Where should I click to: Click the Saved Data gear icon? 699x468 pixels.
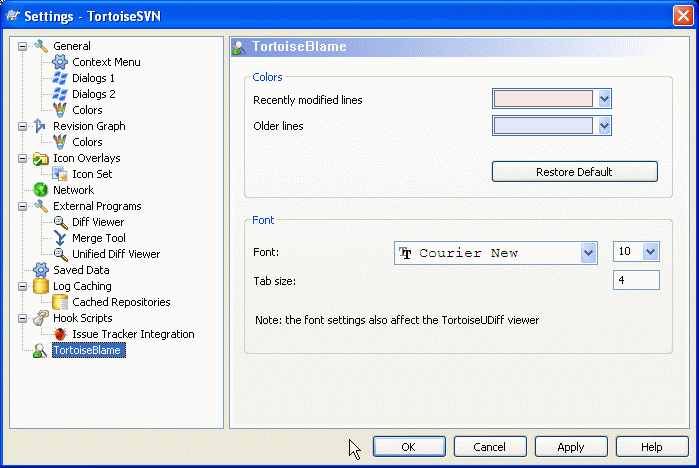41,270
